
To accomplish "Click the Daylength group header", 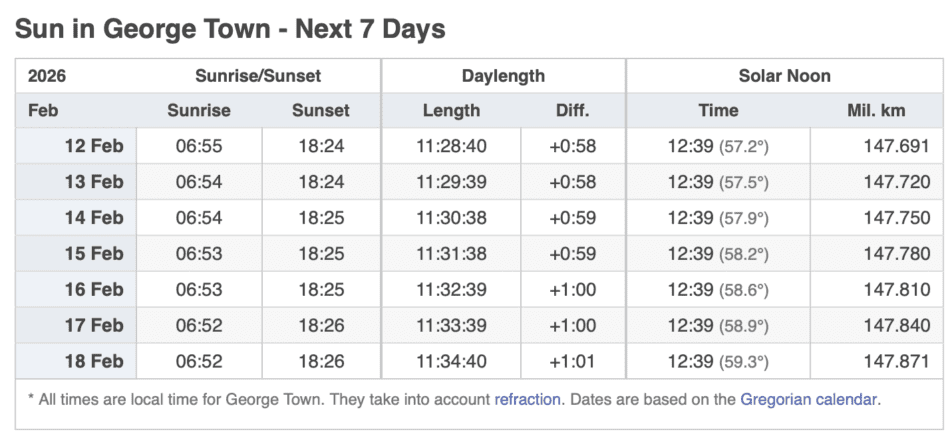I will (503, 76).
